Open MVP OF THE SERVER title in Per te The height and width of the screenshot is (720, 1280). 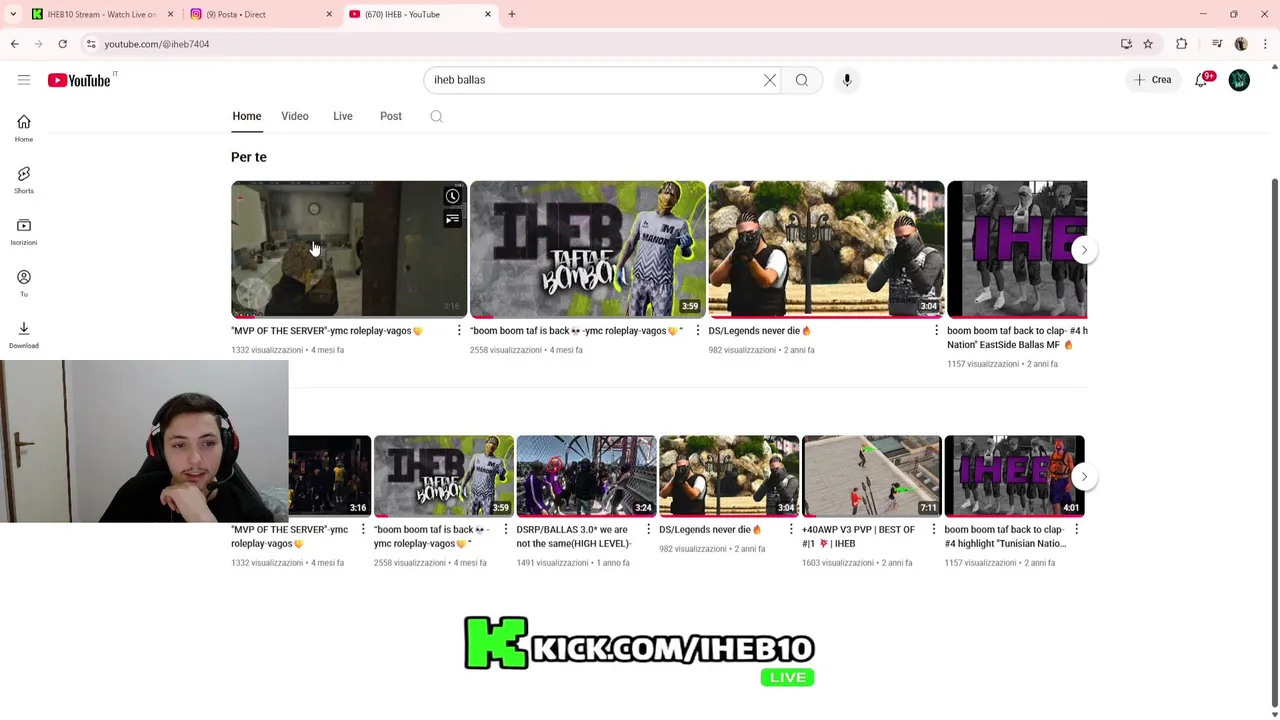click(x=327, y=331)
